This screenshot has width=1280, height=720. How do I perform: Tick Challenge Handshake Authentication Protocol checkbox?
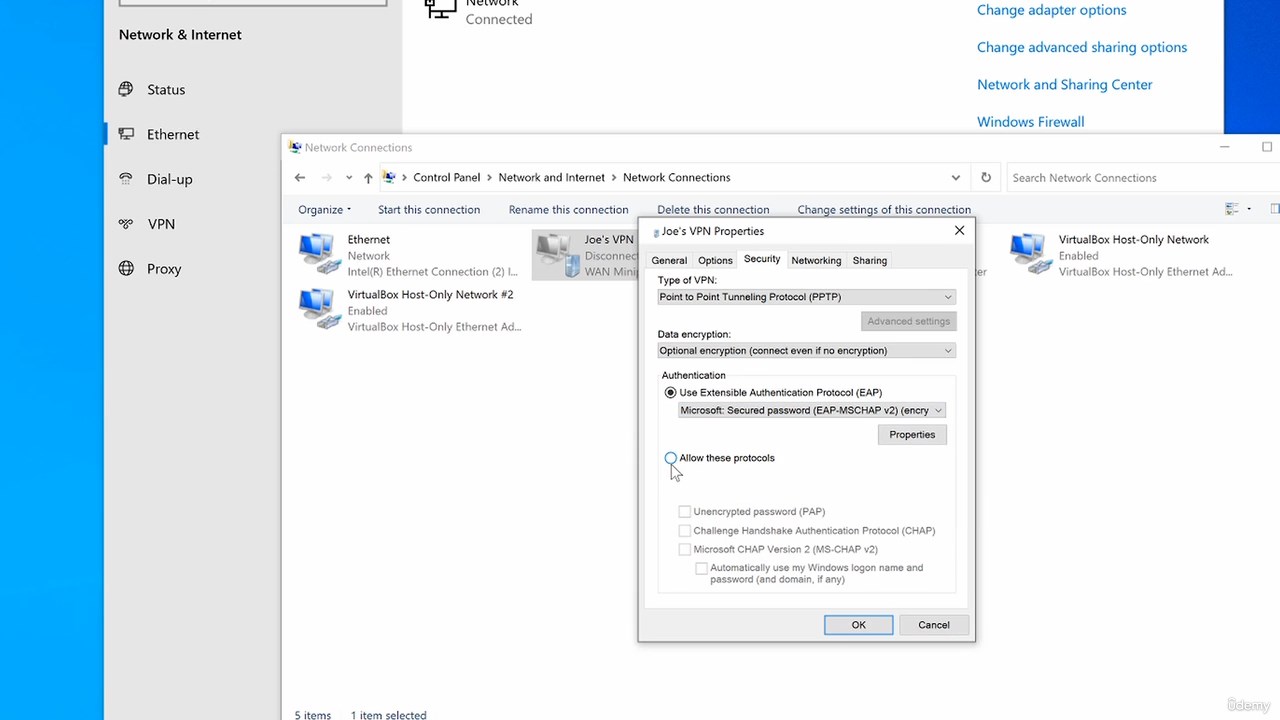(x=684, y=531)
